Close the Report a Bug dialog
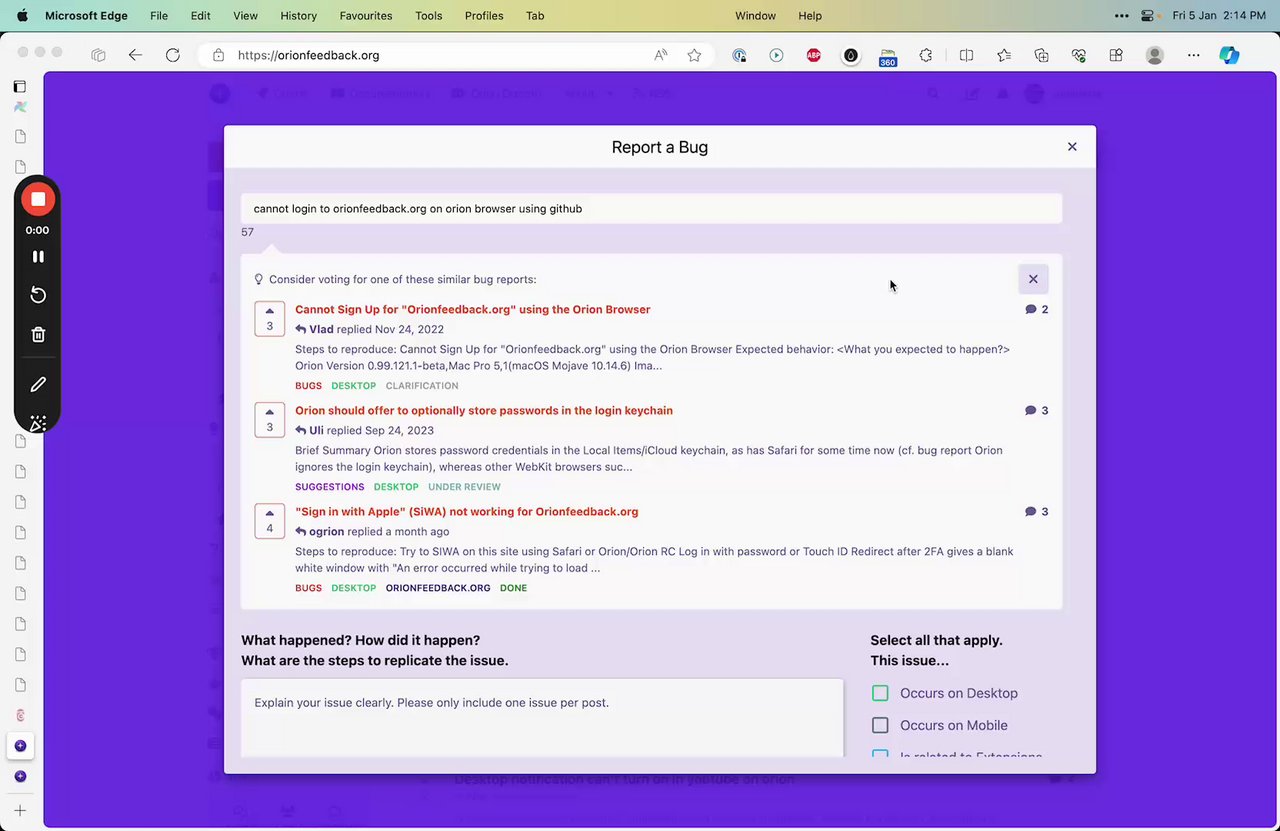Viewport: 1280px width, 831px height. 1072,147
